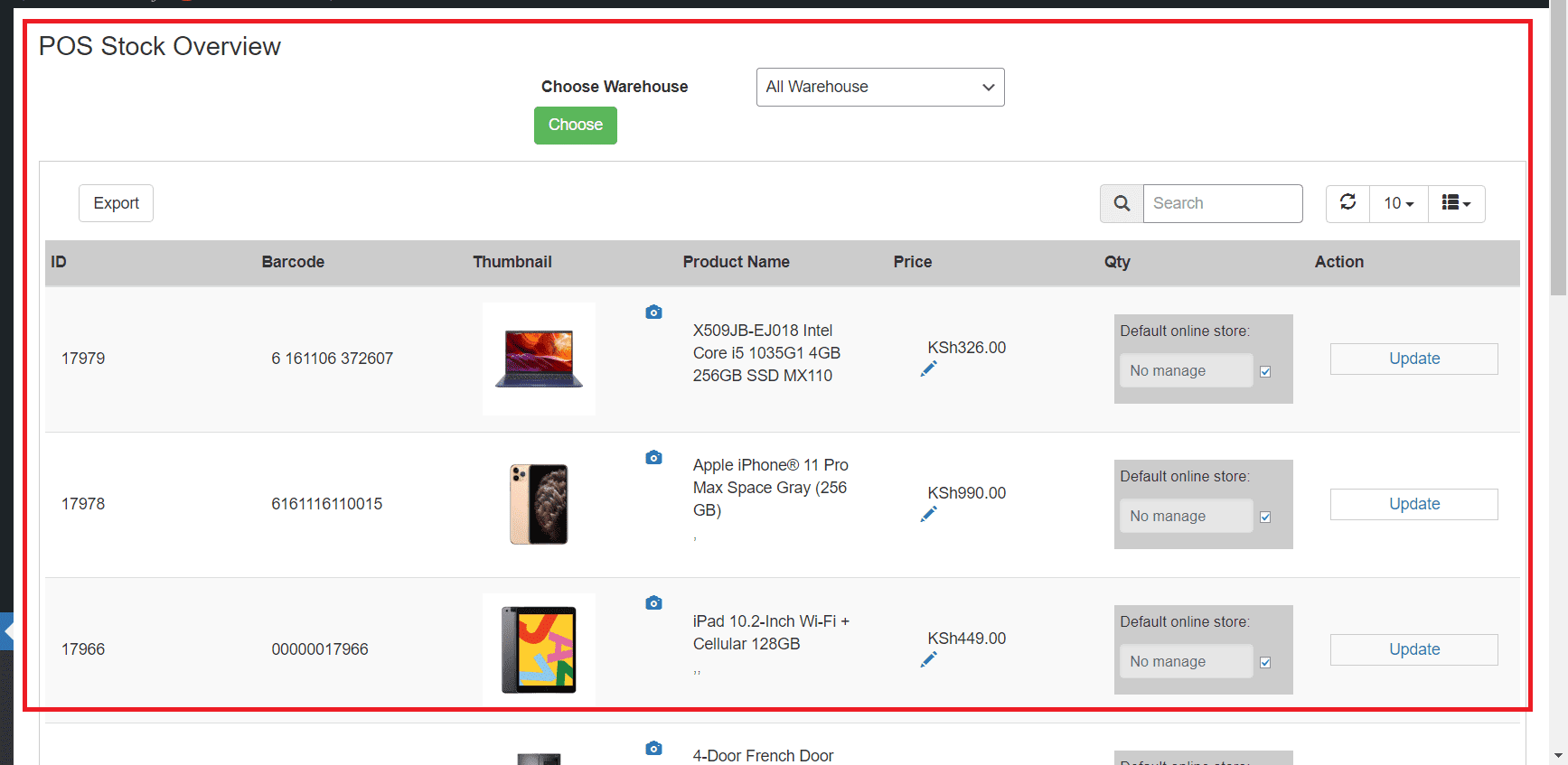This screenshot has width=1568, height=765.
Task: Toggle No manage checkbox for product 17979
Action: point(1265,371)
